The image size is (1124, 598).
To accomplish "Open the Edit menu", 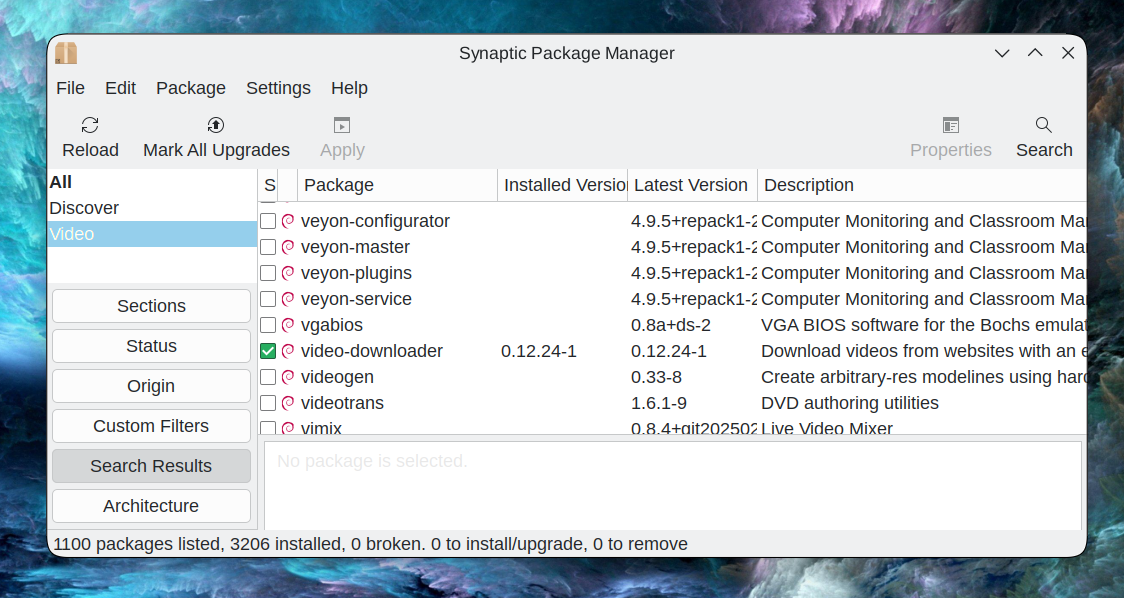I will tap(120, 87).
